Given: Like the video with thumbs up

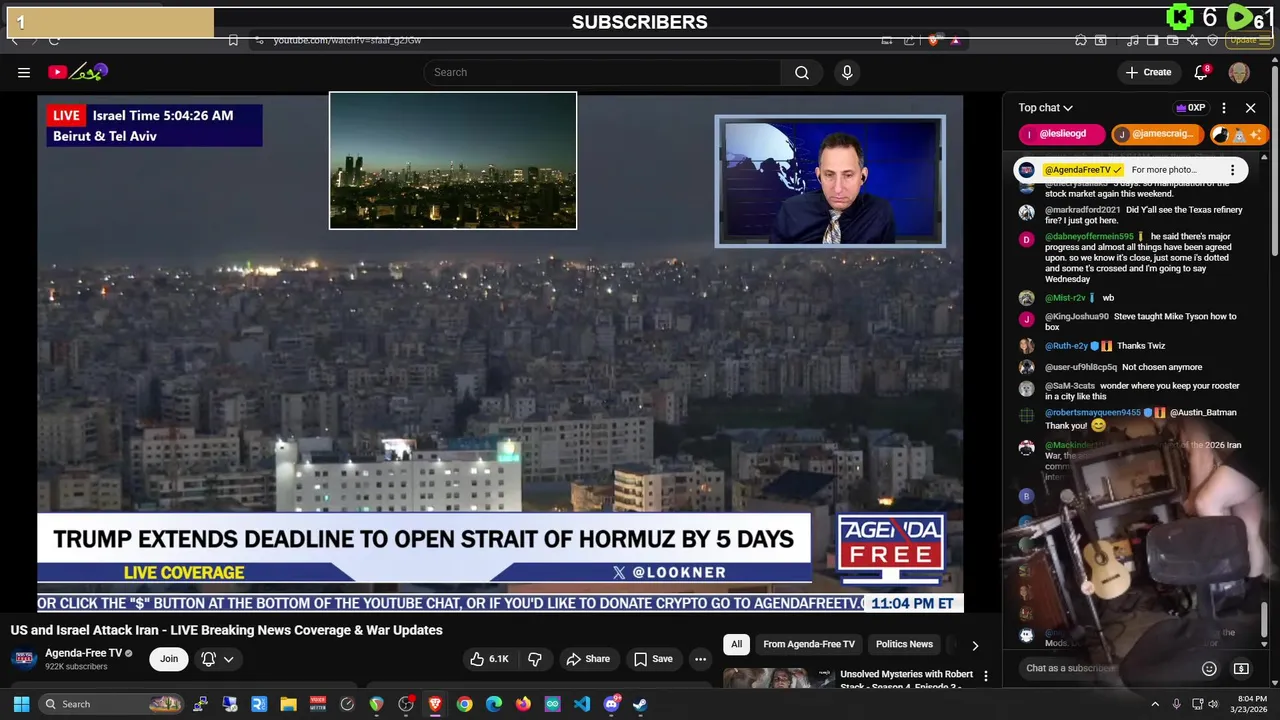Looking at the screenshot, I should [491, 659].
